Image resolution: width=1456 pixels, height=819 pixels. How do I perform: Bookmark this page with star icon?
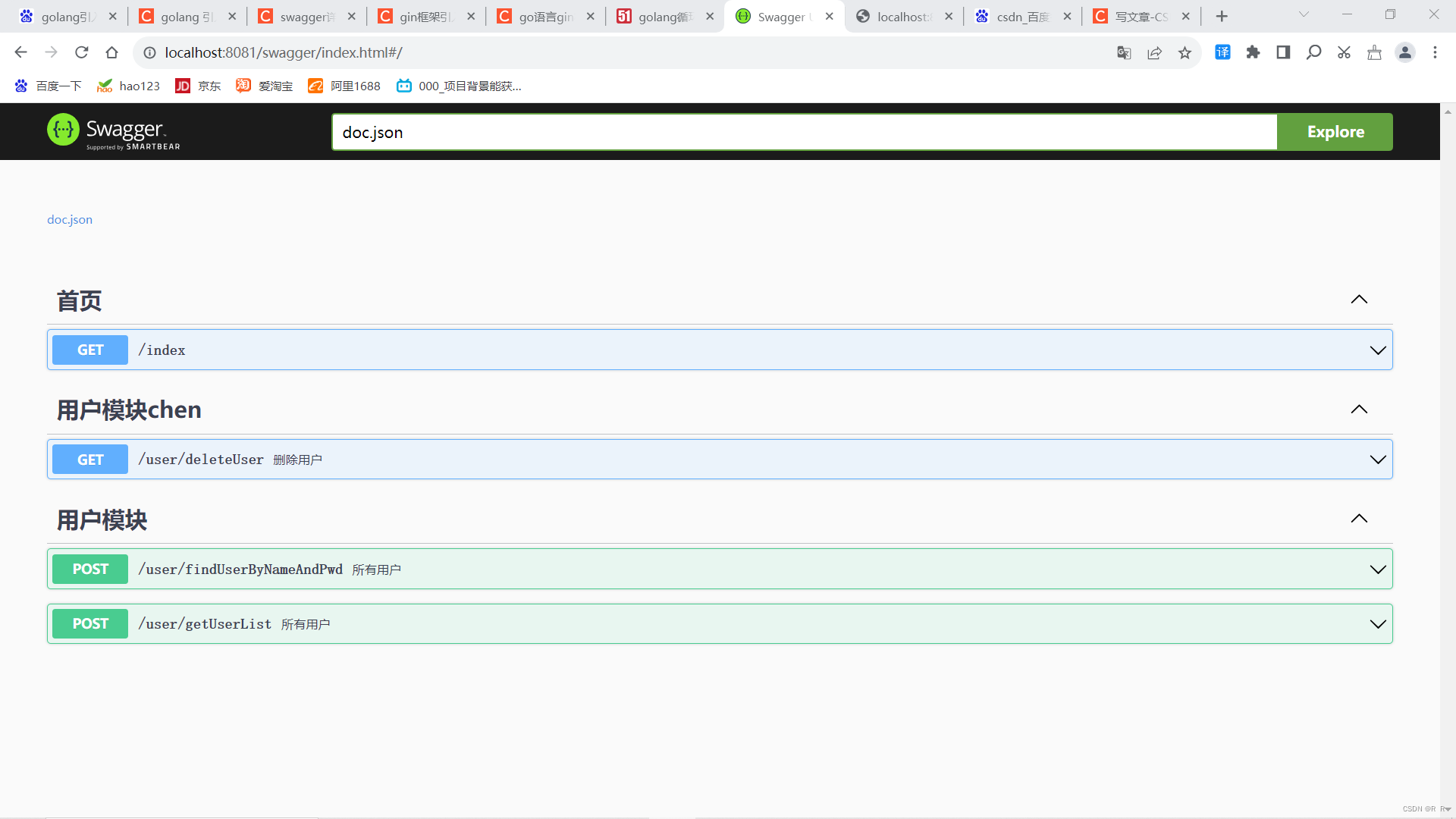(1185, 52)
